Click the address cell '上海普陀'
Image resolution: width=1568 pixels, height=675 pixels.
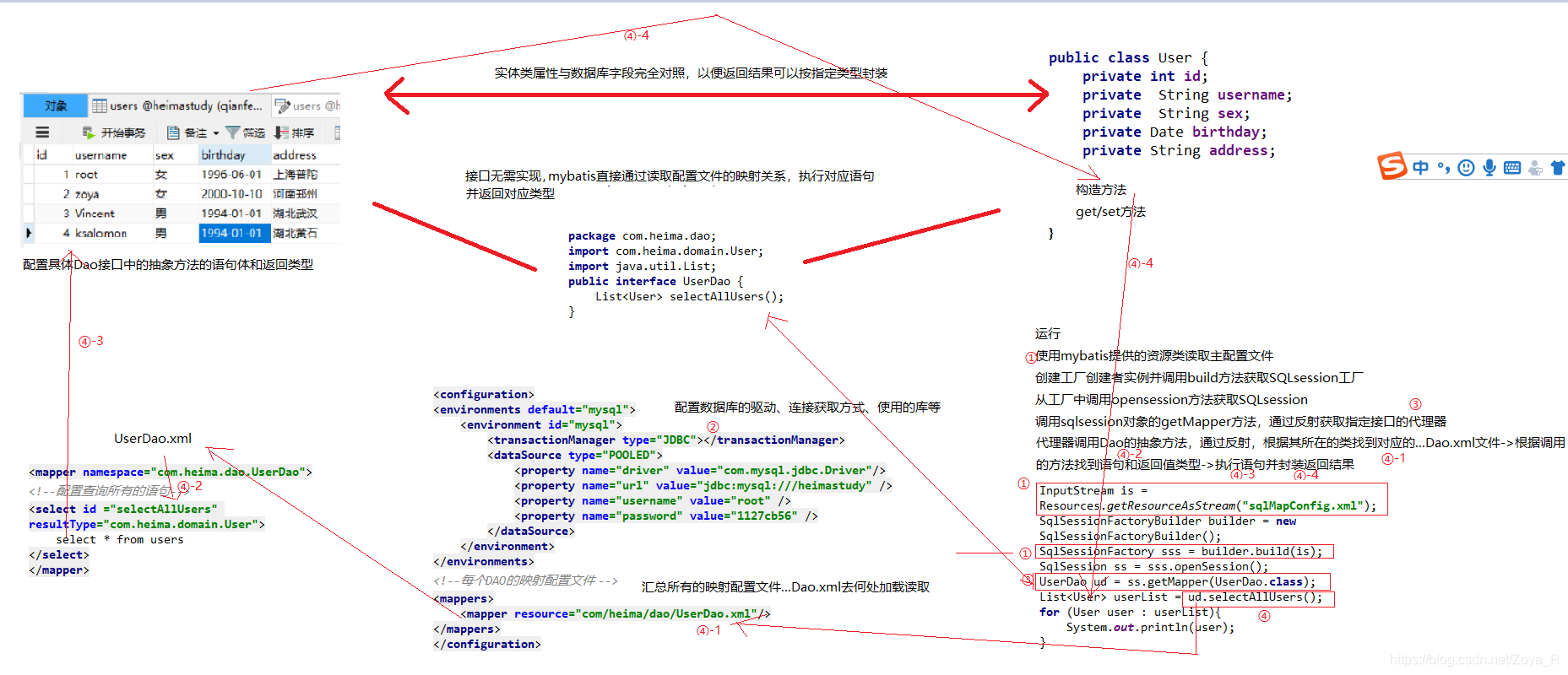point(305,175)
